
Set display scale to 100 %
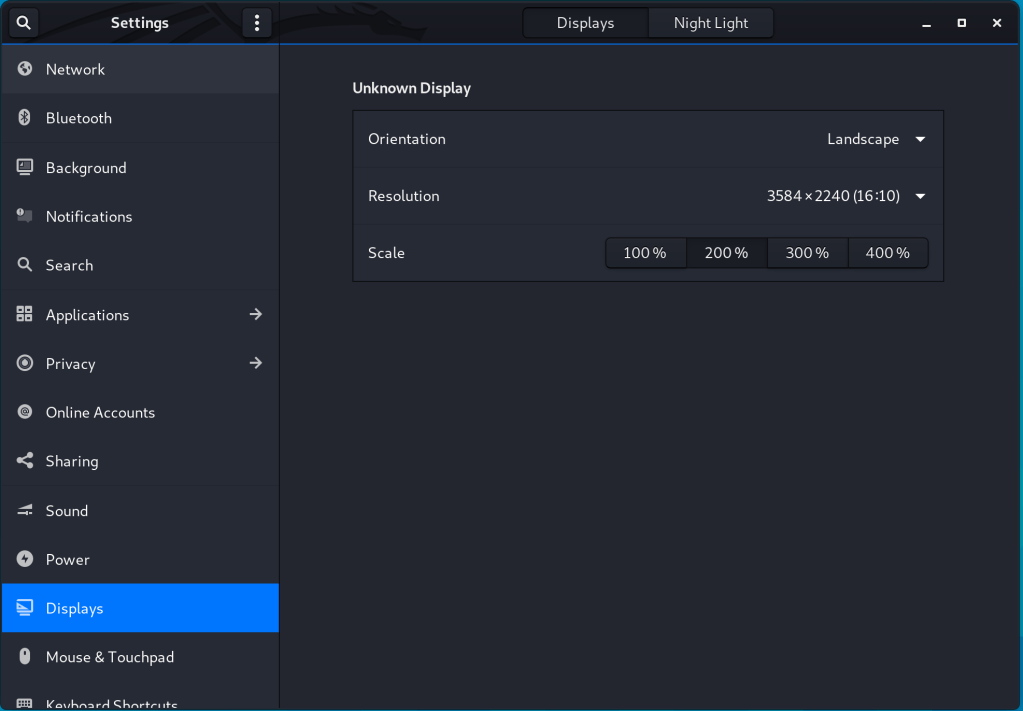pyautogui.click(x=645, y=253)
